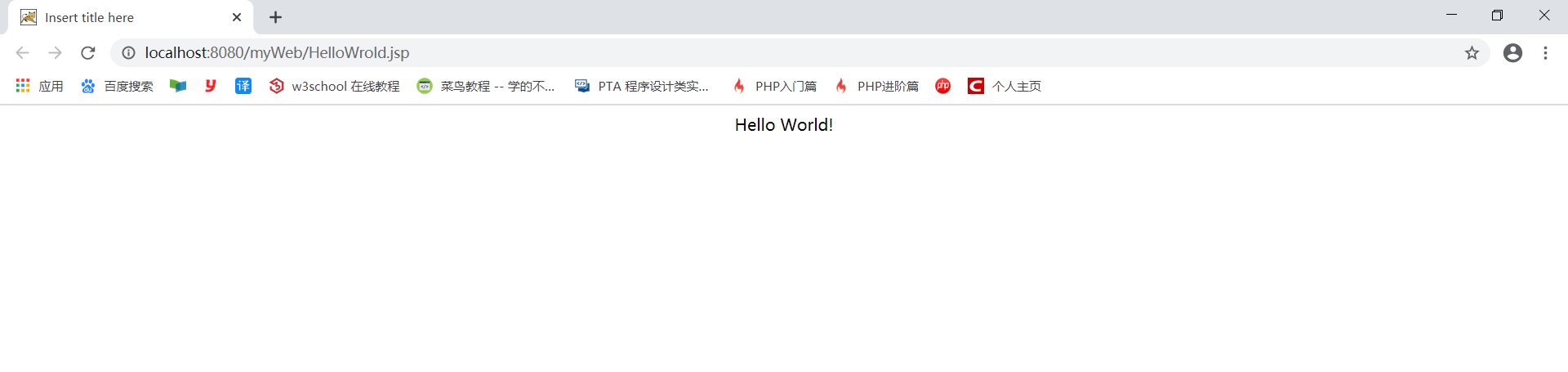1568x372 pixels.
Task: Close the browser window
Action: (x=1543, y=15)
